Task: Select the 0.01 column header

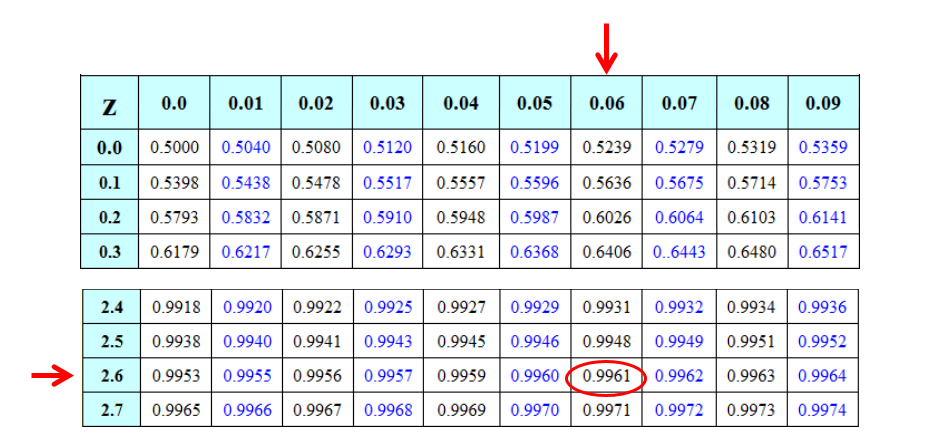Action: pos(246,102)
